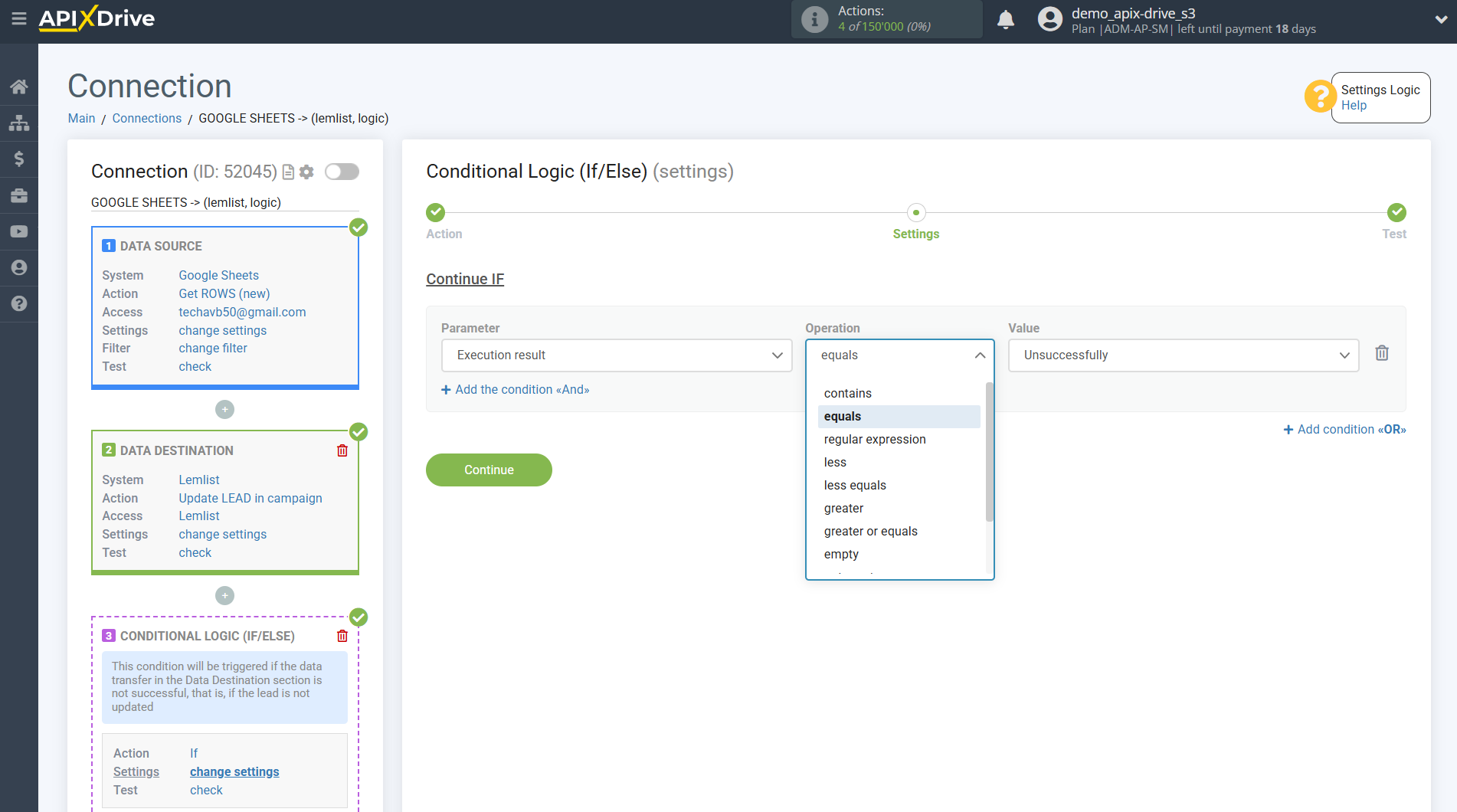Select the 'less equals' operation

pyautogui.click(x=899, y=486)
